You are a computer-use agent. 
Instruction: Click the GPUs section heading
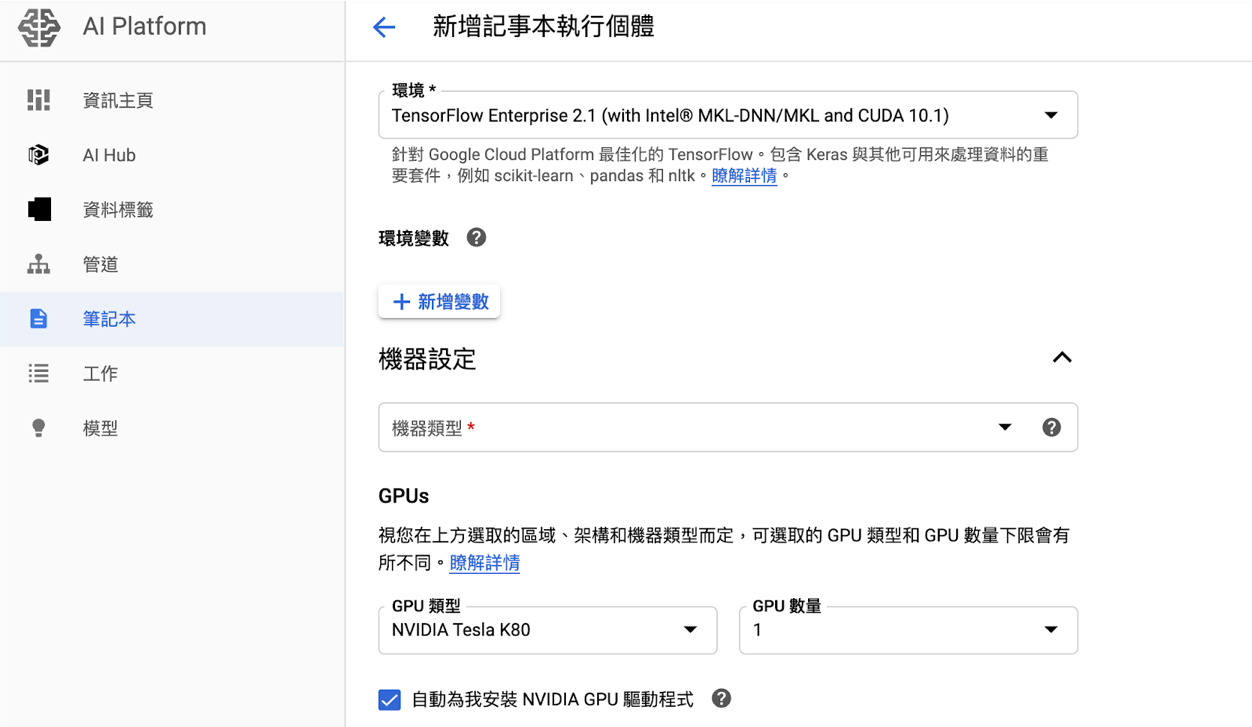pyautogui.click(x=404, y=496)
